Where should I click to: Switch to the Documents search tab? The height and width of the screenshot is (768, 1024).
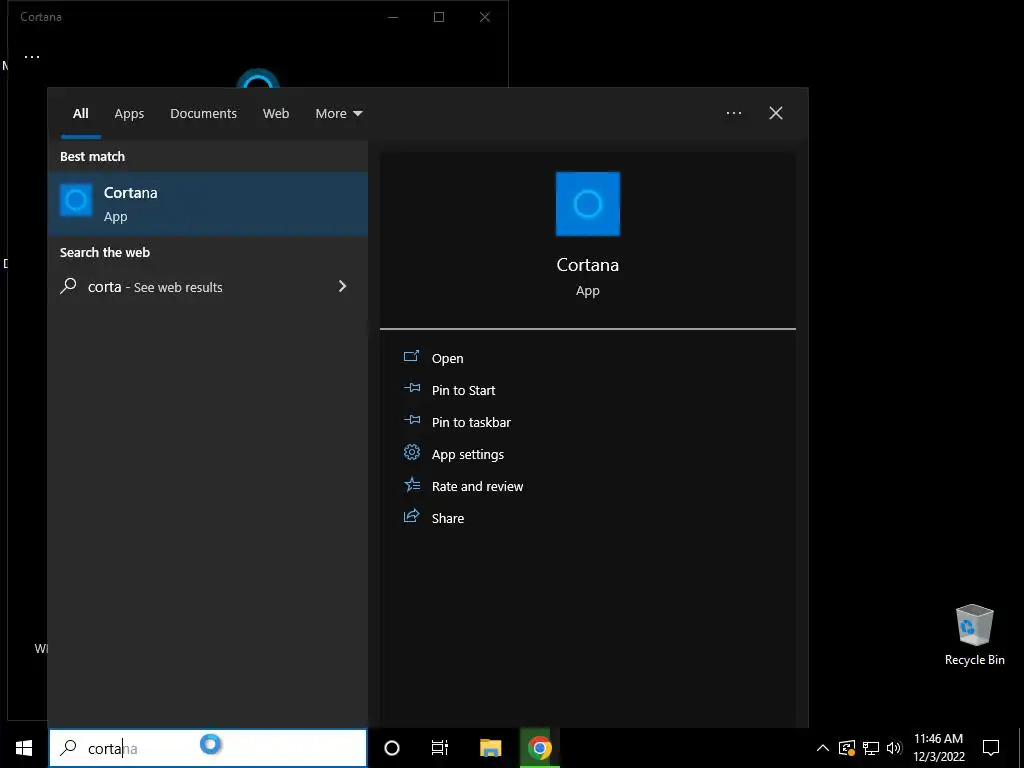click(x=203, y=113)
